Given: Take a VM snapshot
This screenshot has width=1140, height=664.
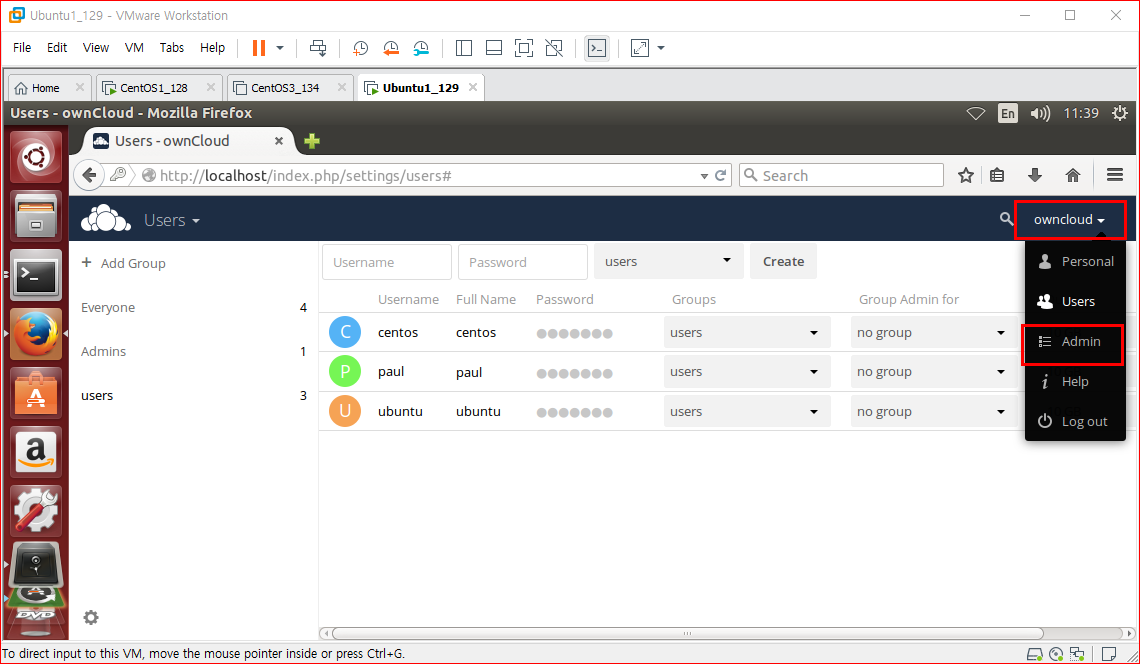Looking at the screenshot, I should click(x=360, y=48).
